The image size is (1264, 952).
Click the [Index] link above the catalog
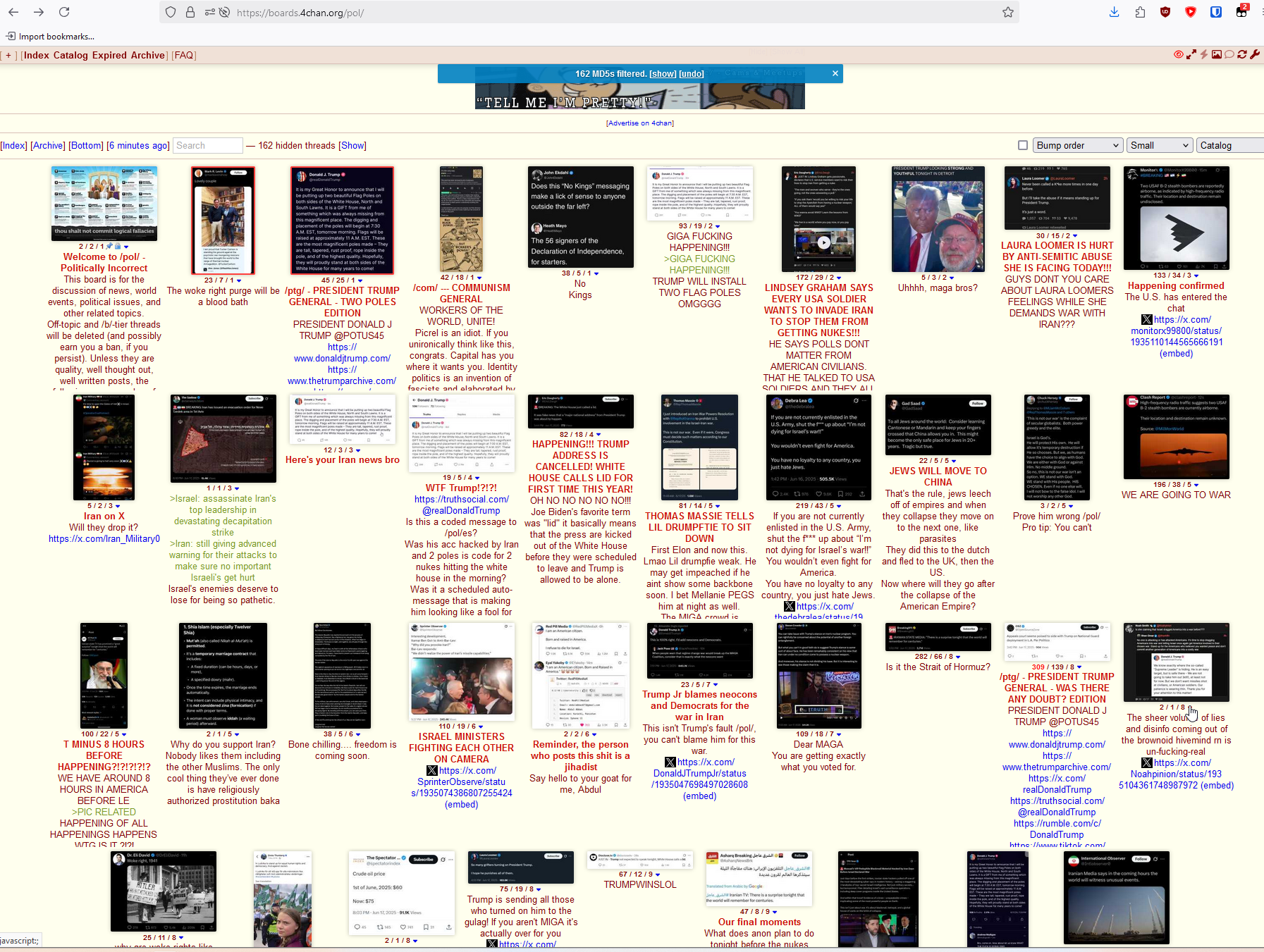(13, 145)
